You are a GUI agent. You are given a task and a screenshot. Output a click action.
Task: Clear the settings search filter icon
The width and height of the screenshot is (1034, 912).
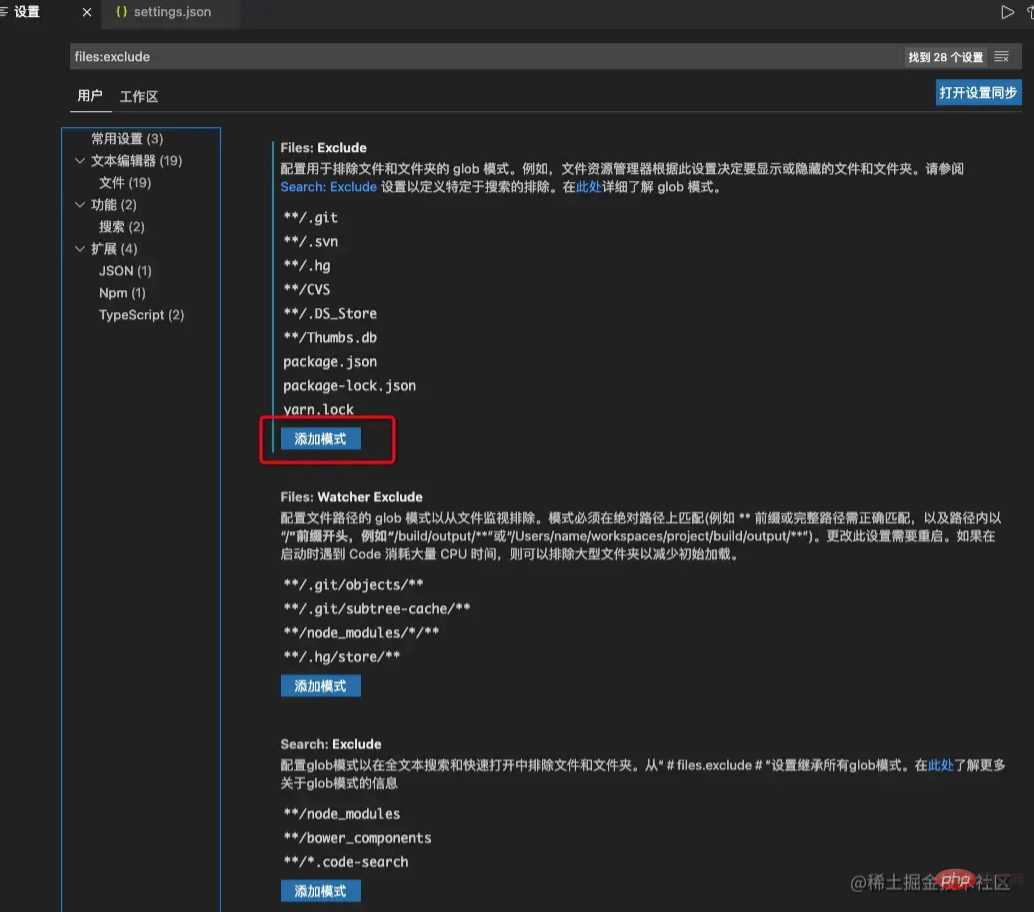pos(1001,57)
